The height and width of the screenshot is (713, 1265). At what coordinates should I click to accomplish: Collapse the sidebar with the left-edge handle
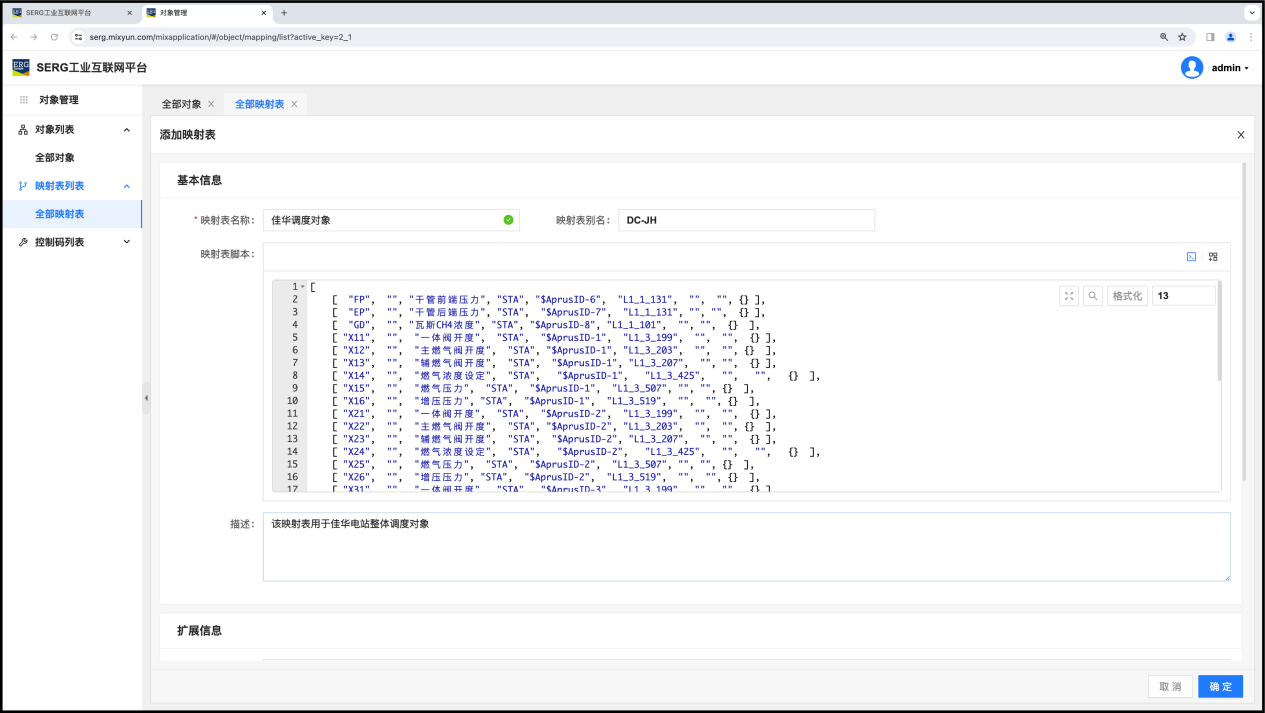pos(146,398)
